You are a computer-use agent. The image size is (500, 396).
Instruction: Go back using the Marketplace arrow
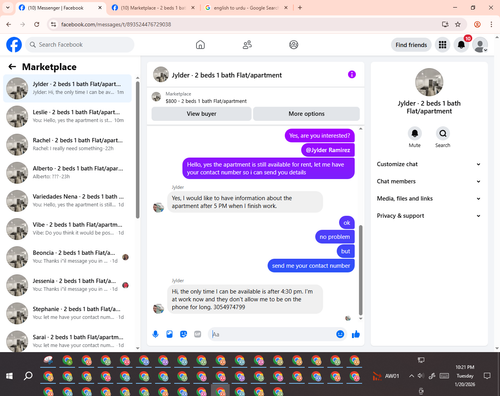tap(12, 67)
